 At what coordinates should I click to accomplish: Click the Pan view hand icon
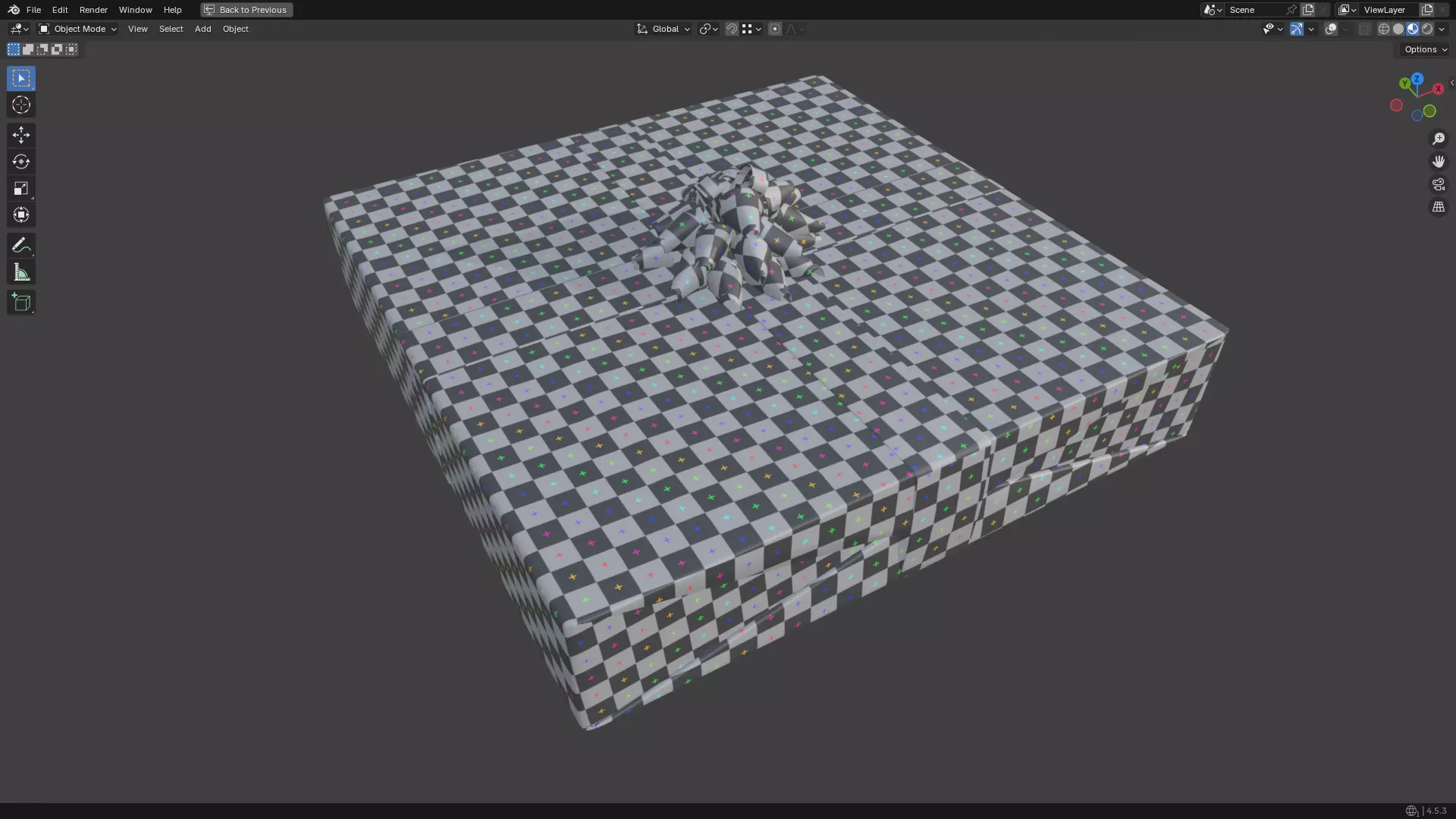pos(1439,162)
